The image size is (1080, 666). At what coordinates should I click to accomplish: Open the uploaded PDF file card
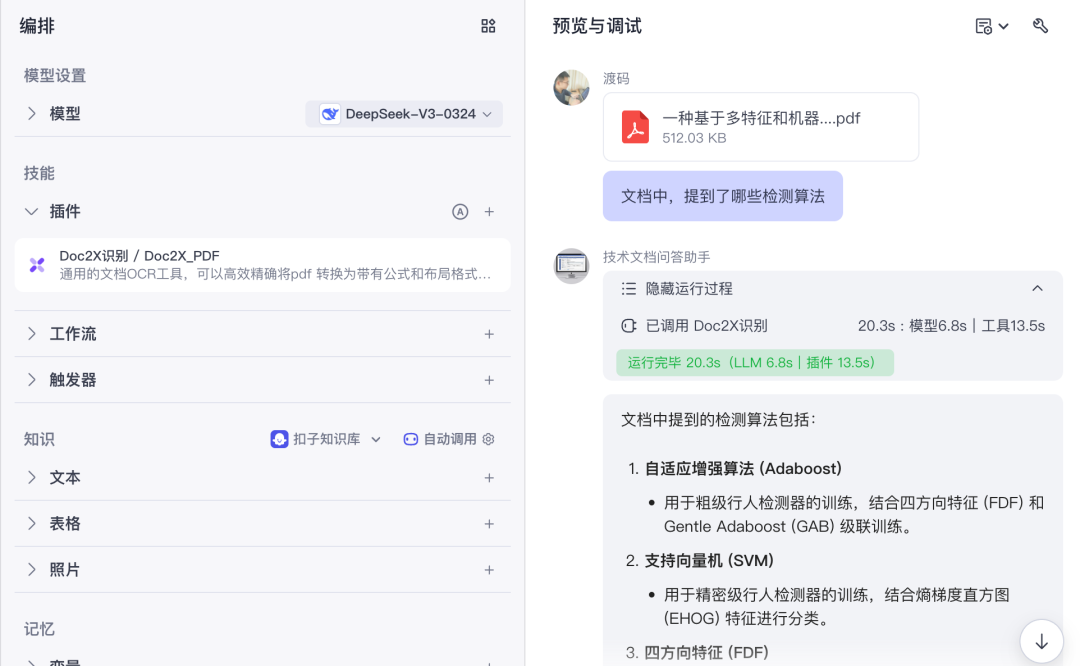761,127
